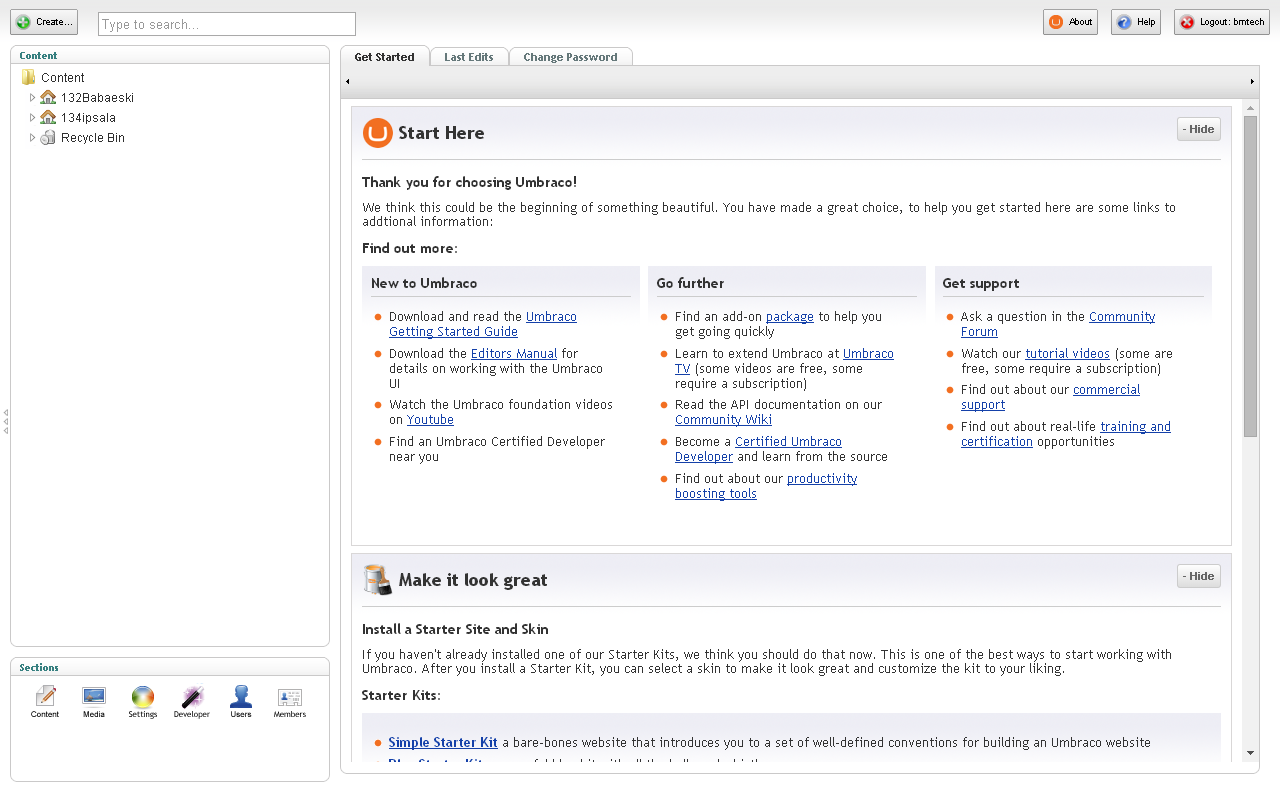Click the scrollbar up arrow
The height and width of the screenshot is (800, 1280).
1251,107
